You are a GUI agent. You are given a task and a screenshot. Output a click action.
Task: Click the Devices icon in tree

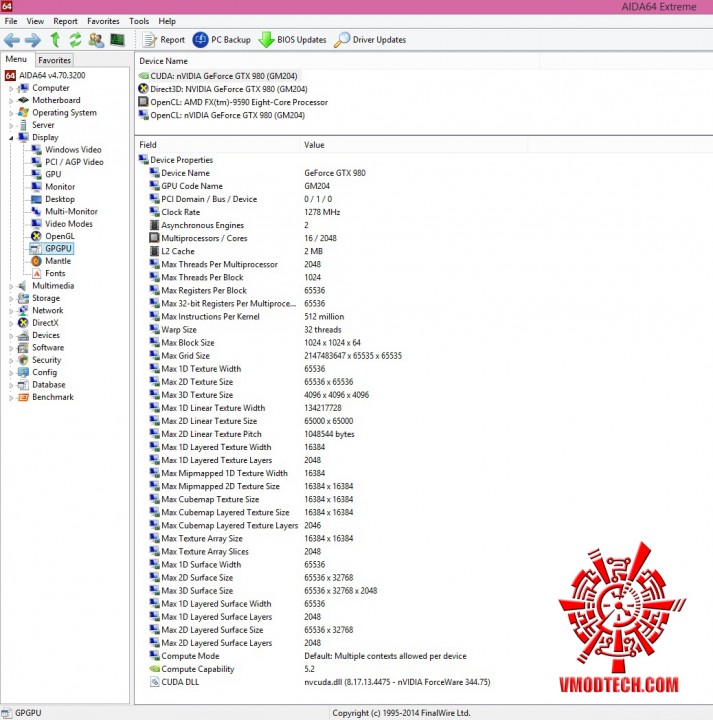pos(23,336)
